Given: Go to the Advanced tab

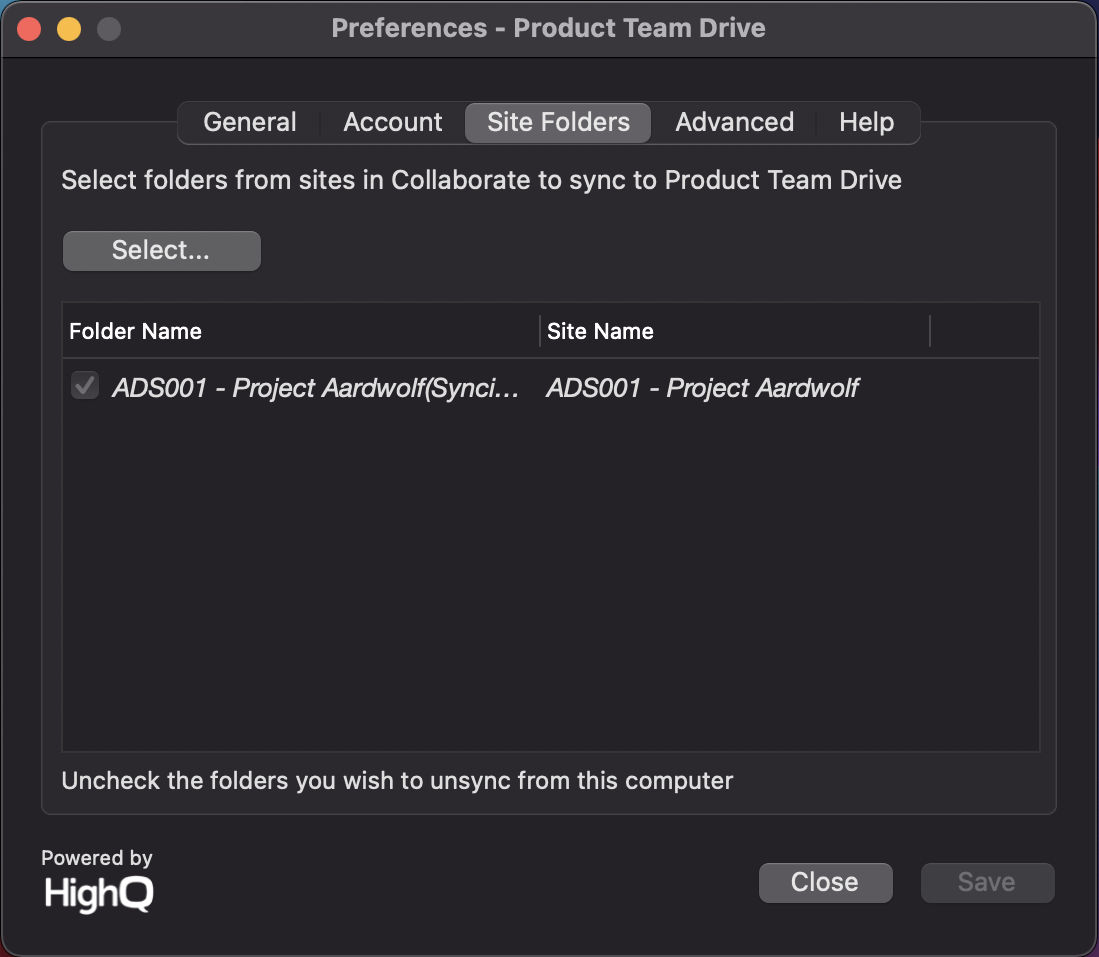Looking at the screenshot, I should [734, 123].
